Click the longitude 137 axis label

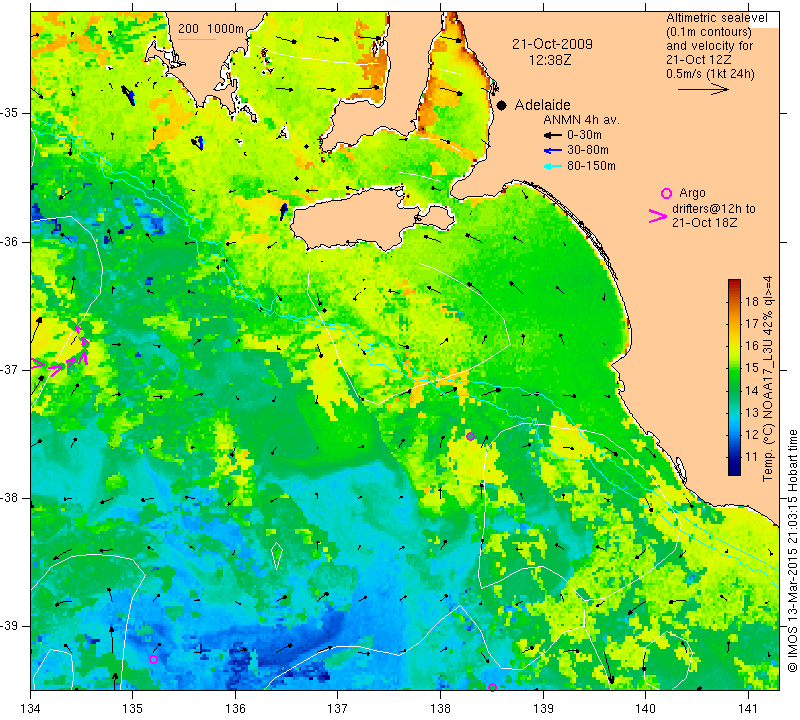click(338, 708)
